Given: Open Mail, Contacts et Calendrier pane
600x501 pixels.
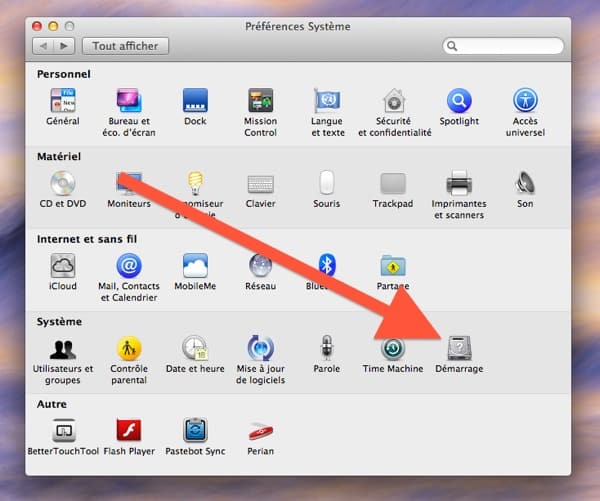Looking at the screenshot, I should point(129,265).
